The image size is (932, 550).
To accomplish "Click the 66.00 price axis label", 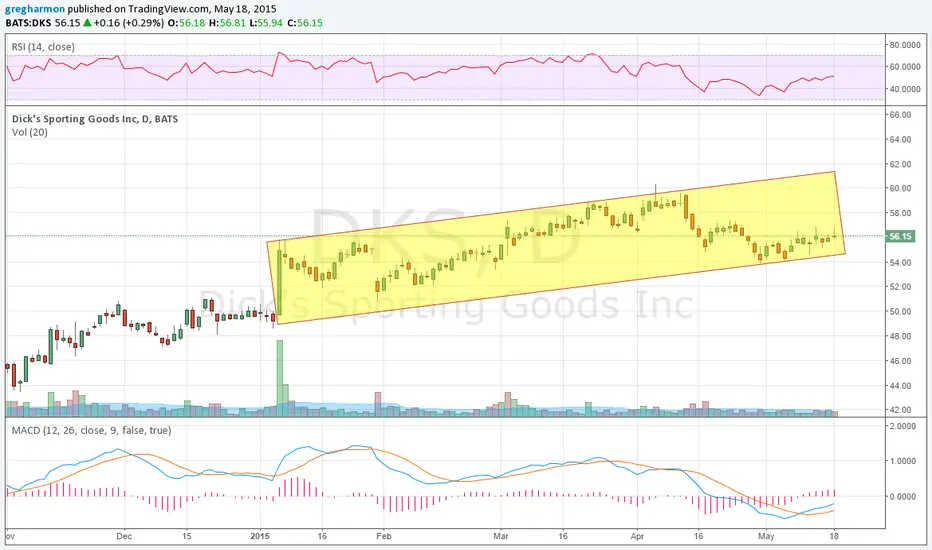I will (x=900, y=115).
